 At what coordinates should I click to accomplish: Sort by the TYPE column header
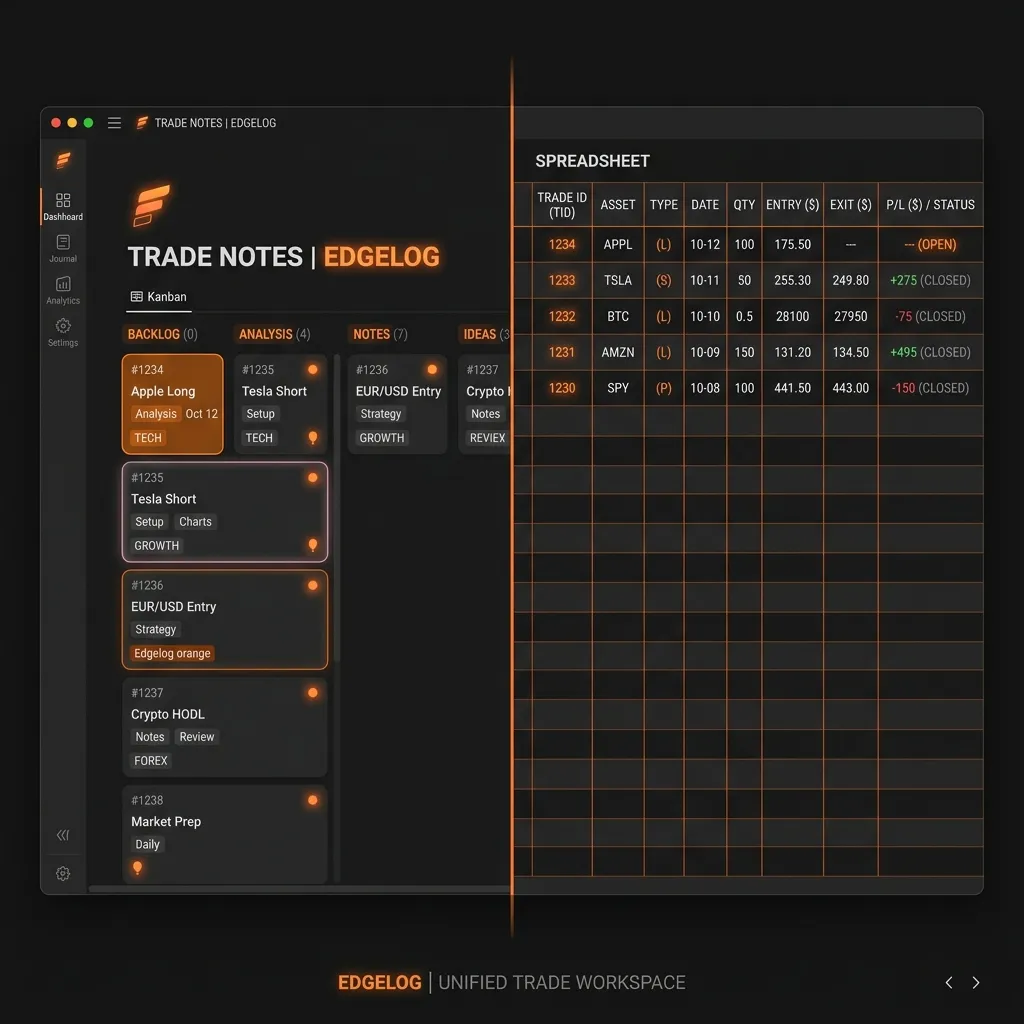click(664, 204)
